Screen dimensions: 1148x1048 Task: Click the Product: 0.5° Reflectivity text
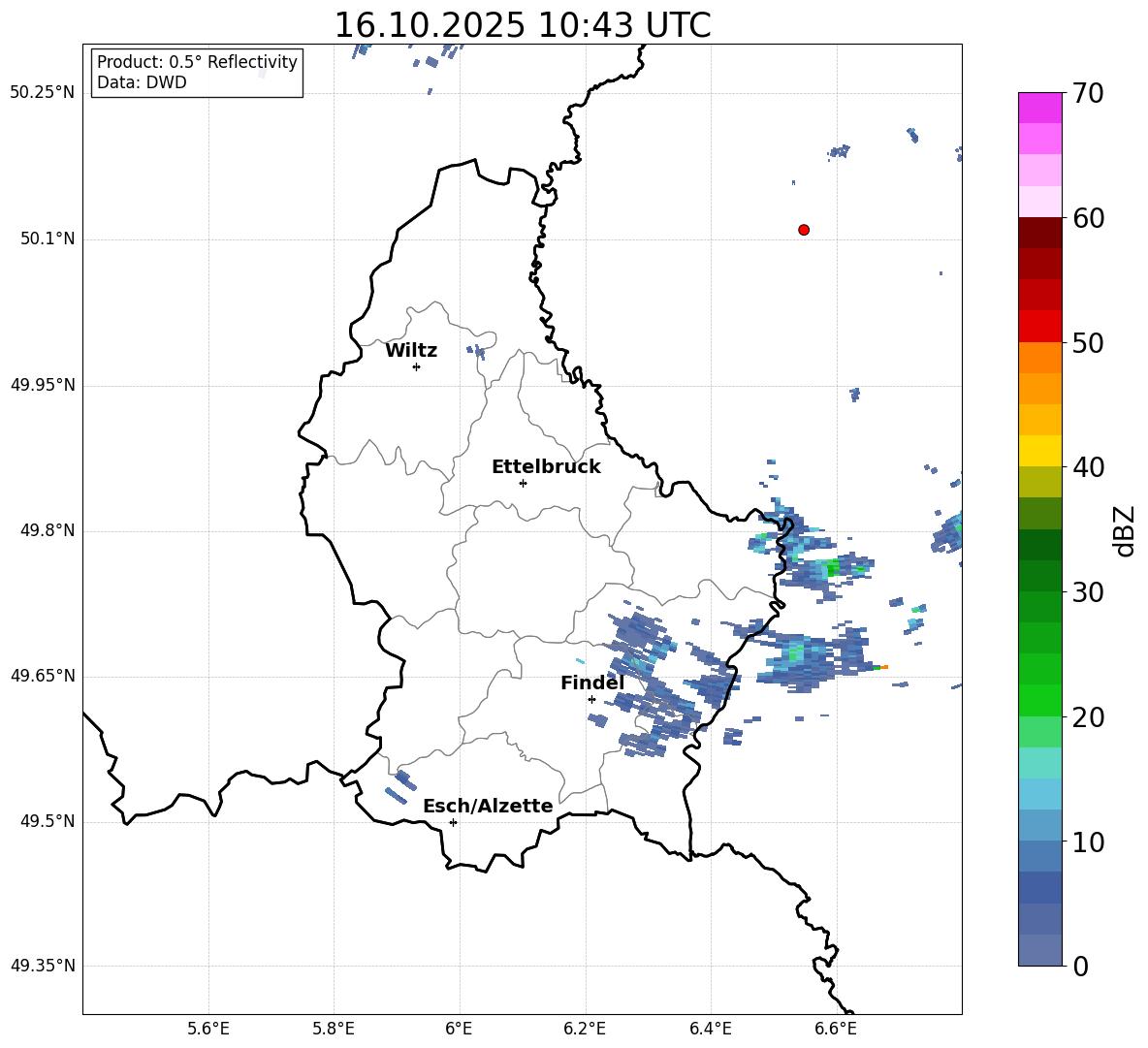tap(197, 62)
